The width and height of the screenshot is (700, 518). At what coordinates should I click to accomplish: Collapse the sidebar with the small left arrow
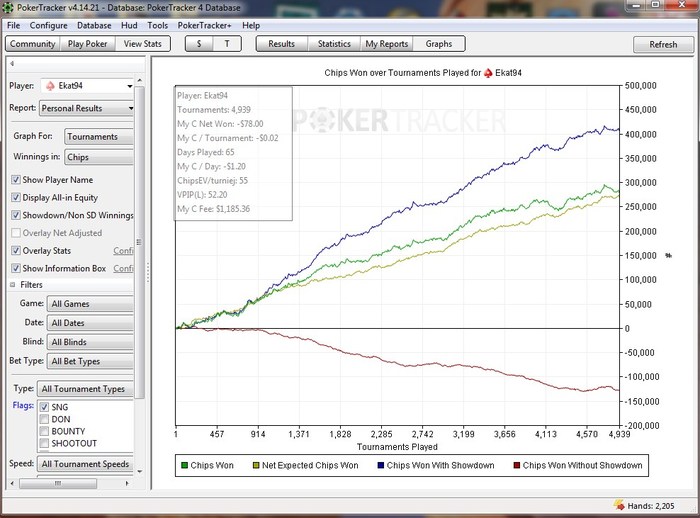pyautogui.click(x=12, y=63)
